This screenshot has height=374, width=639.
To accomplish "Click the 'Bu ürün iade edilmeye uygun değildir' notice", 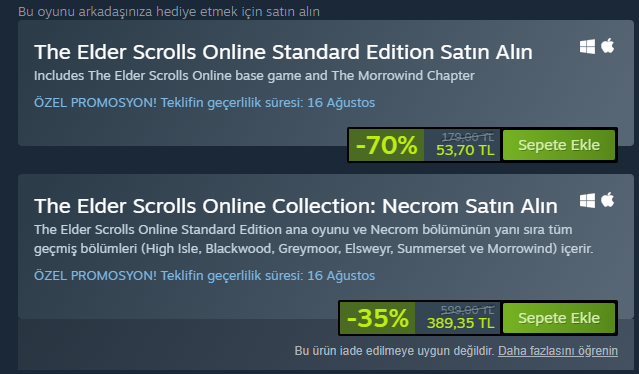I will pyautogui.click(x=394, y=351).
